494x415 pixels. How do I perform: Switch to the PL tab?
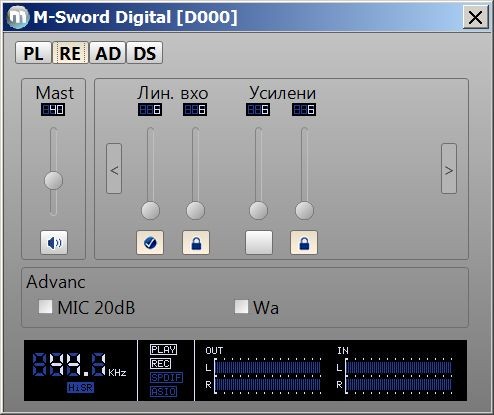[33, 53]
